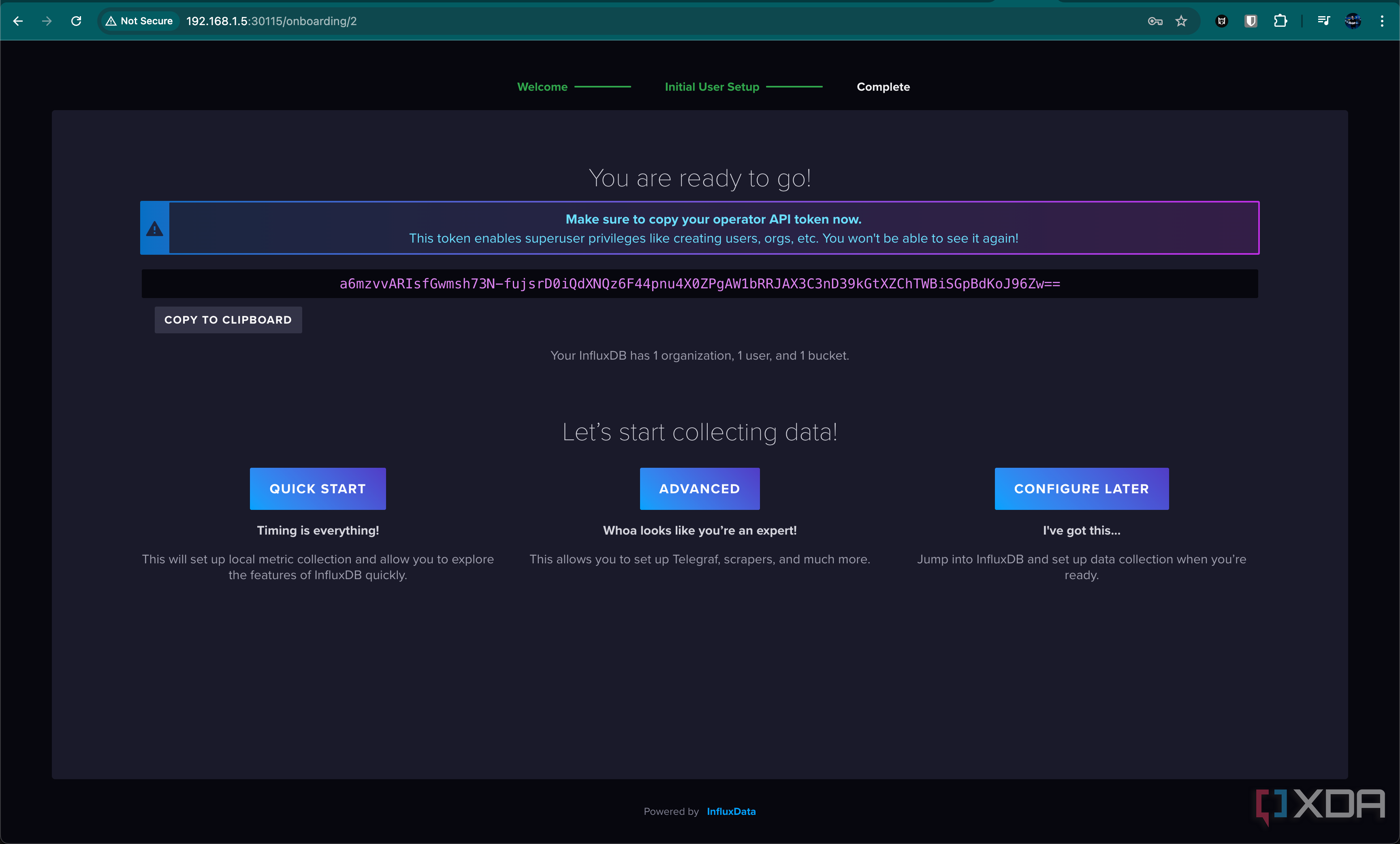Click "Whoa looks like you're an expert!" caption

(x=700, y=531)
